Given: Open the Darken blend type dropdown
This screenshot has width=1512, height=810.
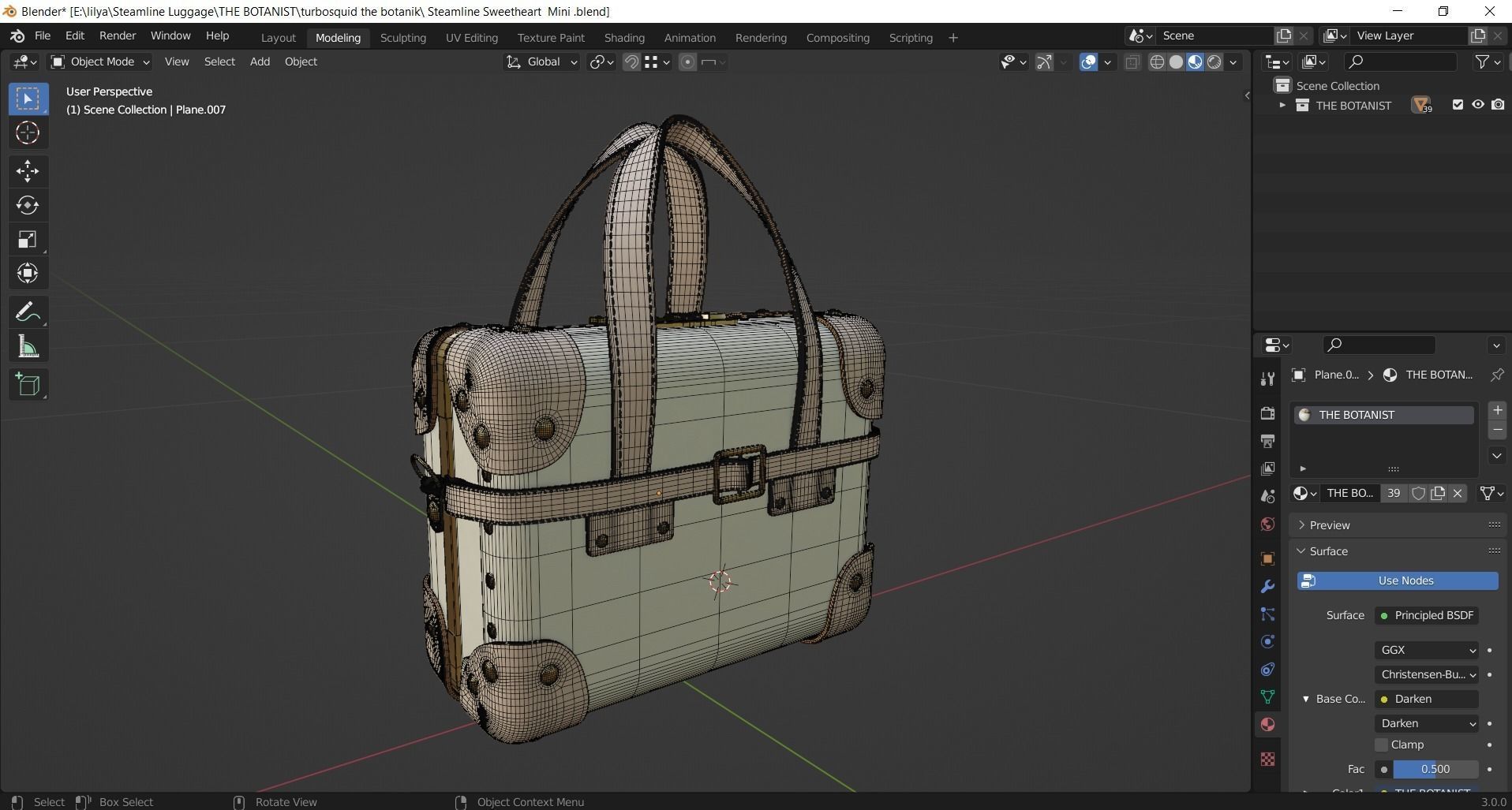Looking at the screenshot, I should [1427, 723].
